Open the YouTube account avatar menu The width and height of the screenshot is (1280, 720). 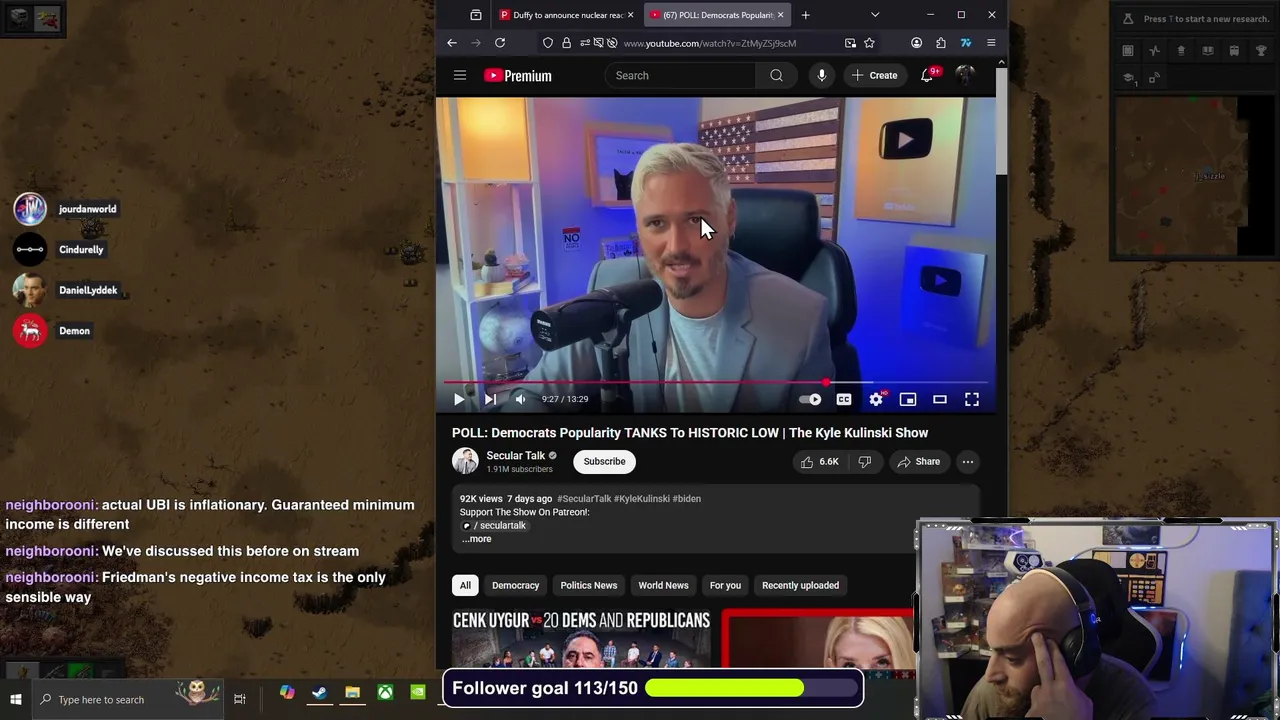pos(965,75)
